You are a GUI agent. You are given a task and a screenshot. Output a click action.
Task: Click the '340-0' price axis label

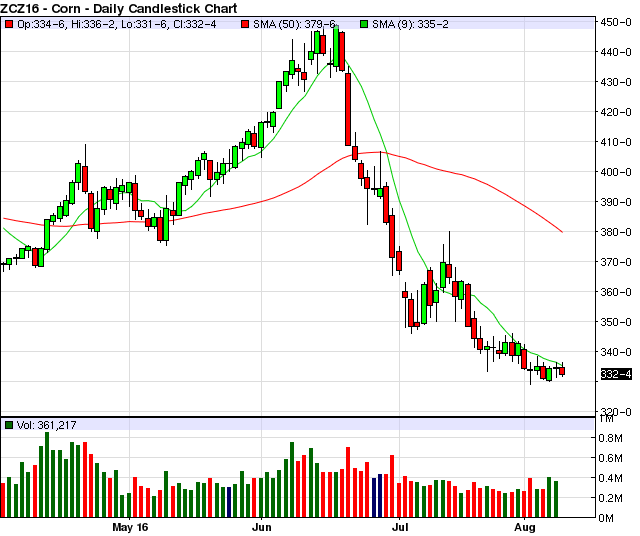click(x=616, y=352)
